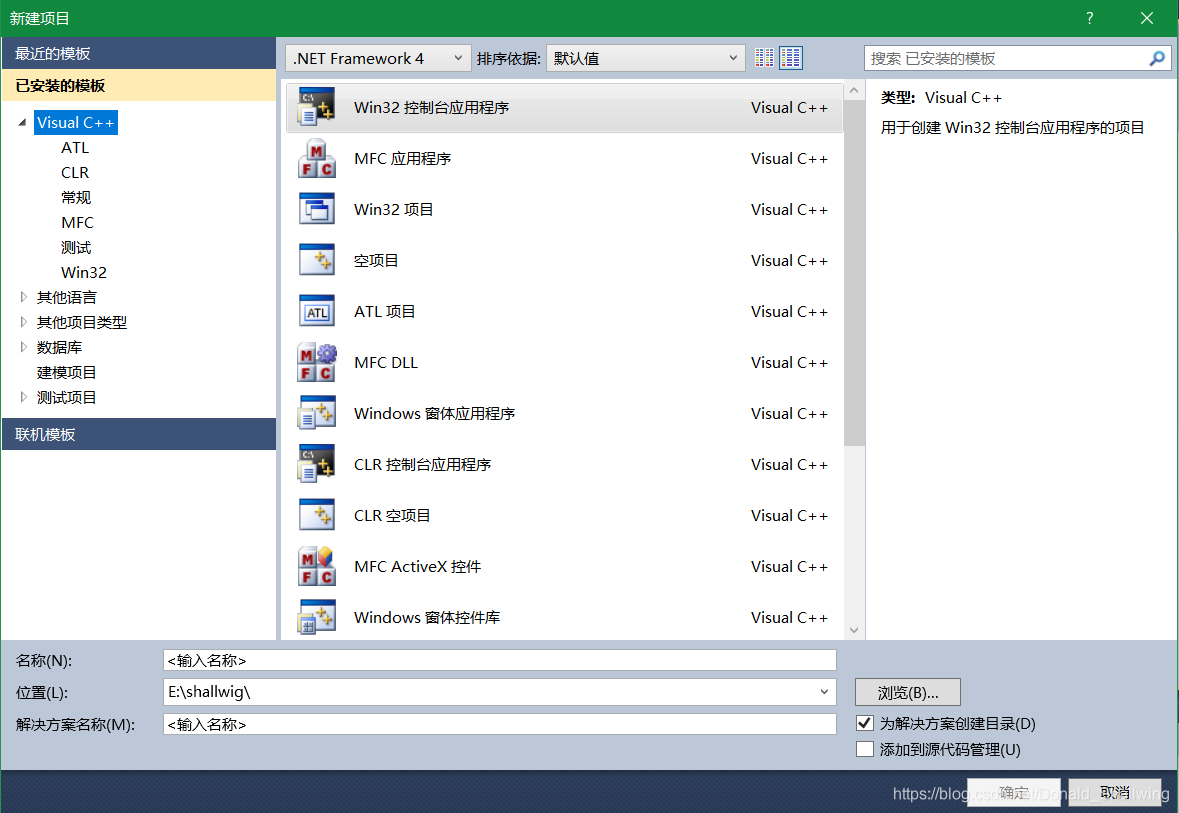Viewport: 1179px width, 813px height.
Task: Open the help question mark button
Action: (1090, 18)
